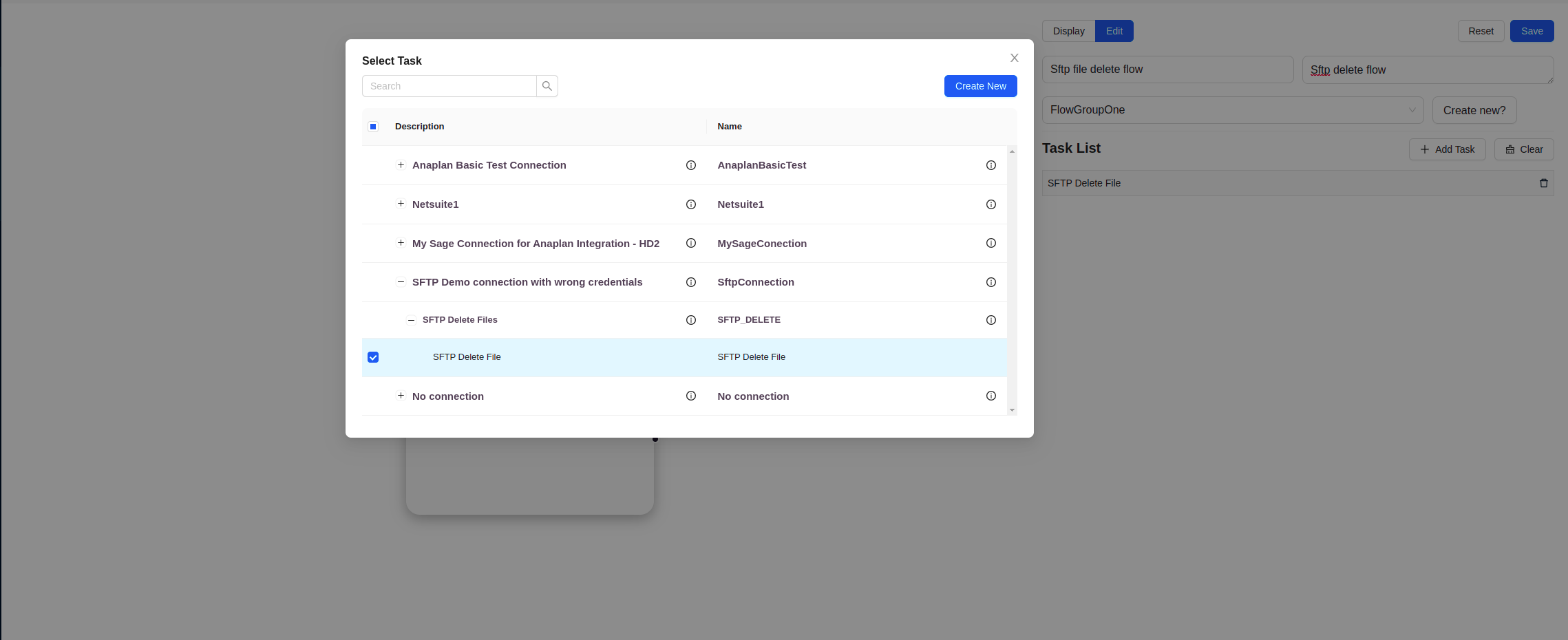
Task: Click the search magnifier icon button
Action: point(547,86)
